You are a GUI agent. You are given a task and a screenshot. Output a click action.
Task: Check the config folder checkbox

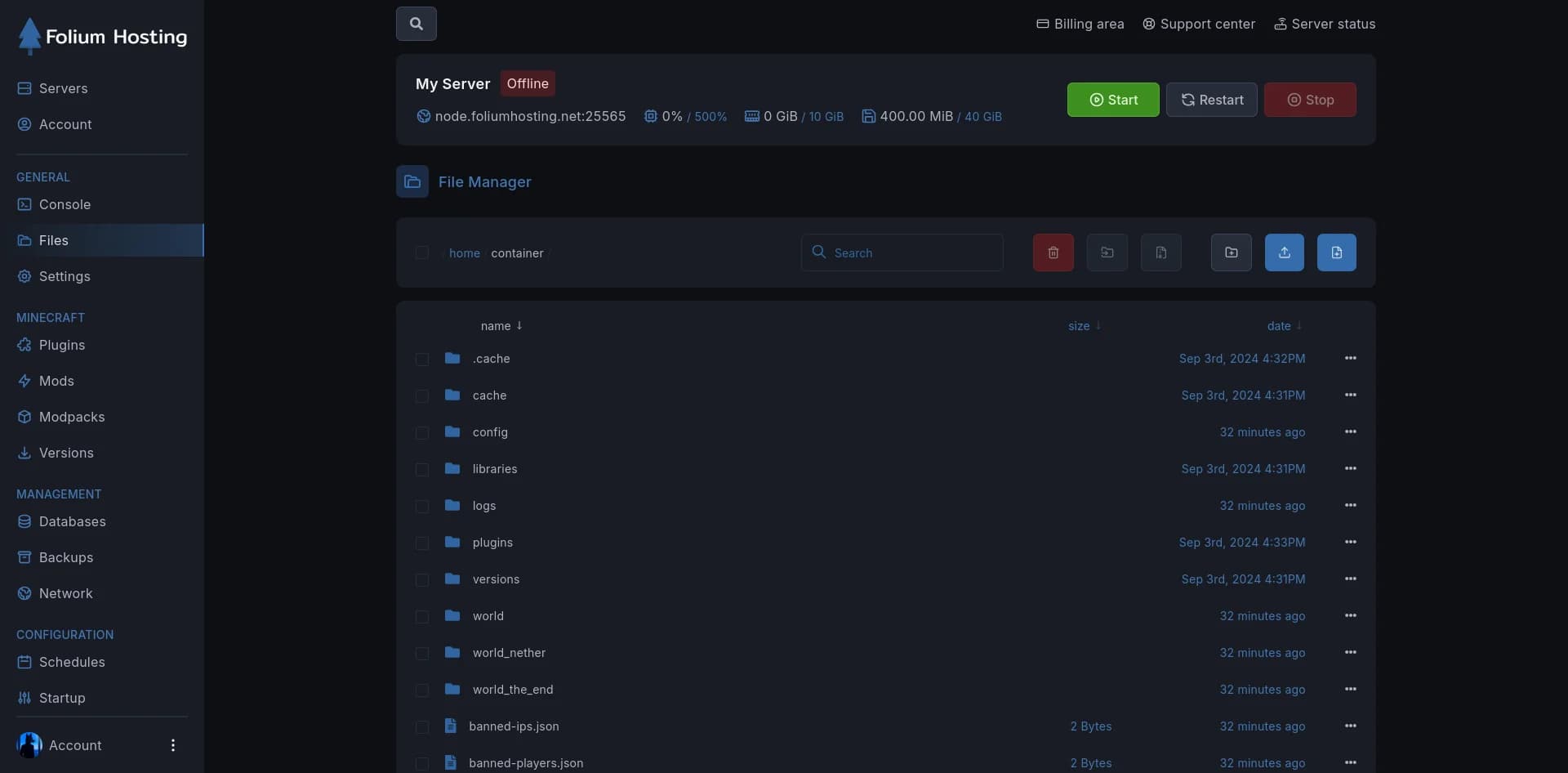pos(421,432)
